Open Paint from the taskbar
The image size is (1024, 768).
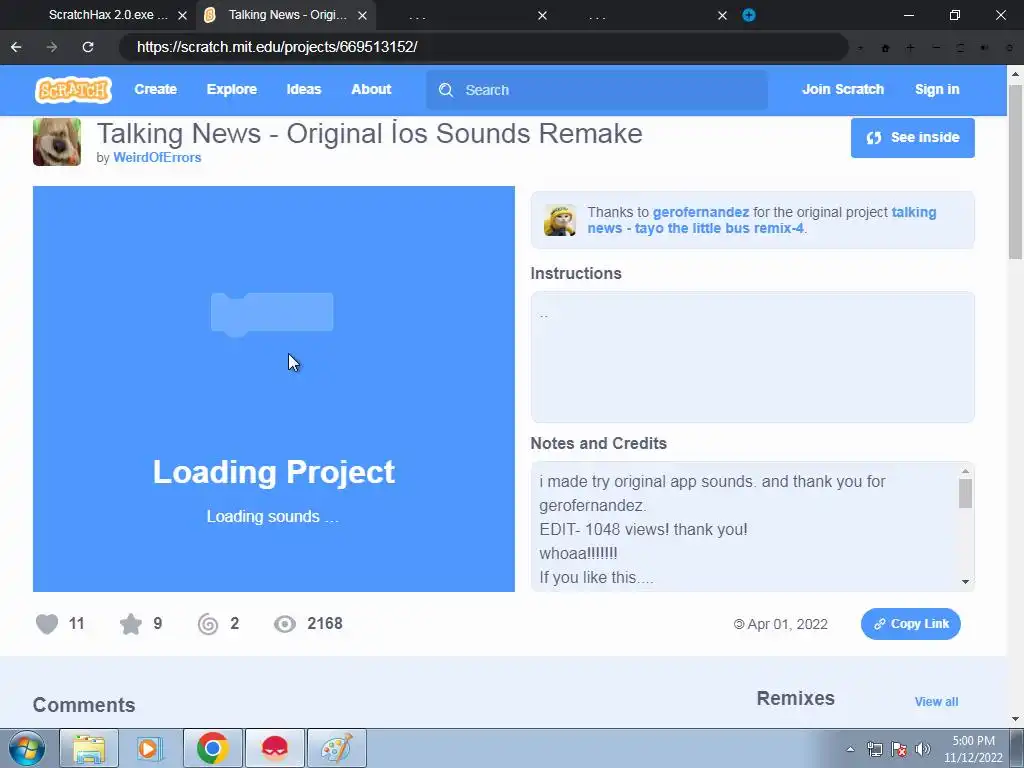(337, 748)
